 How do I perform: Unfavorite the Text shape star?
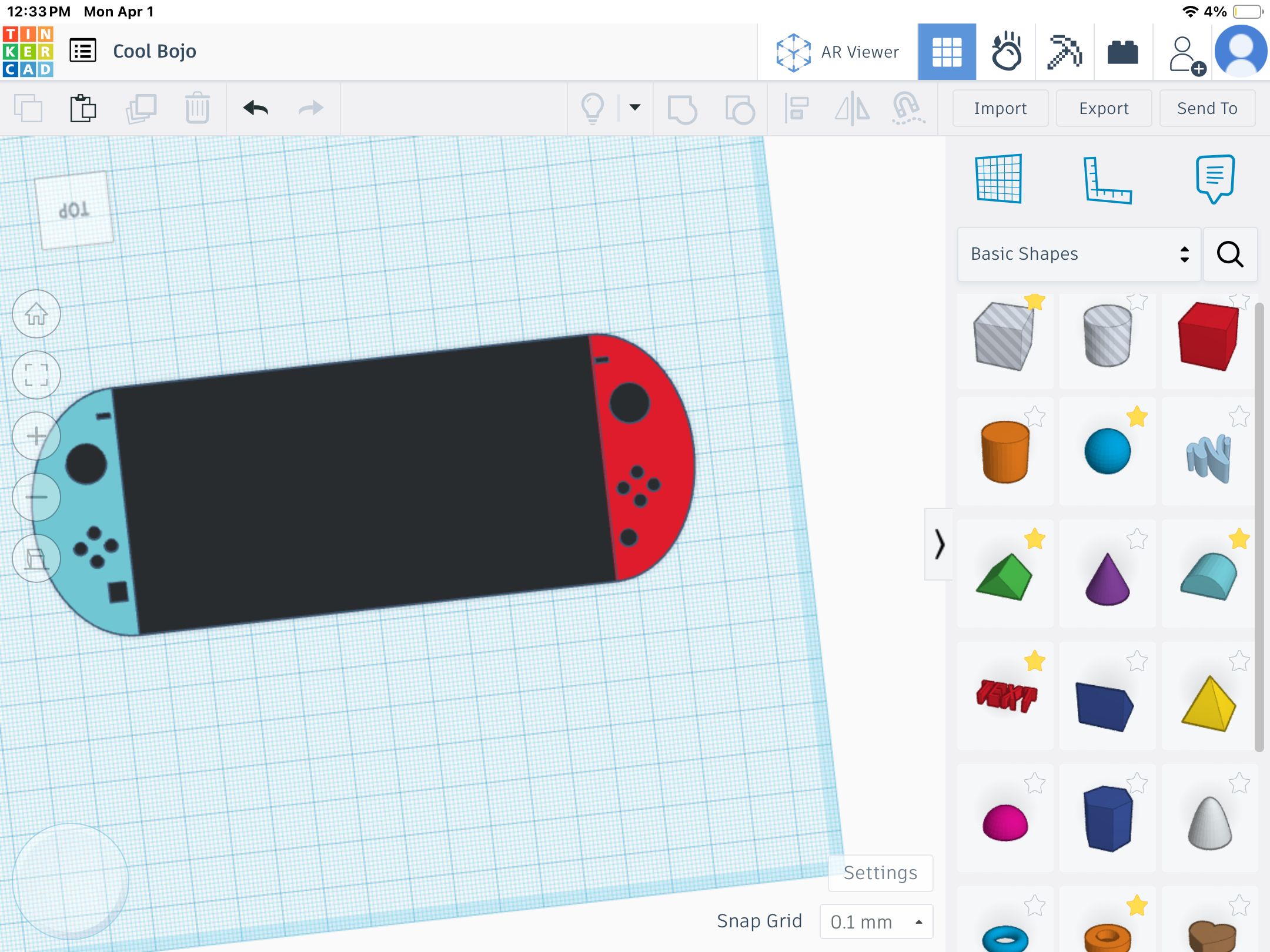pos(1035,662)
